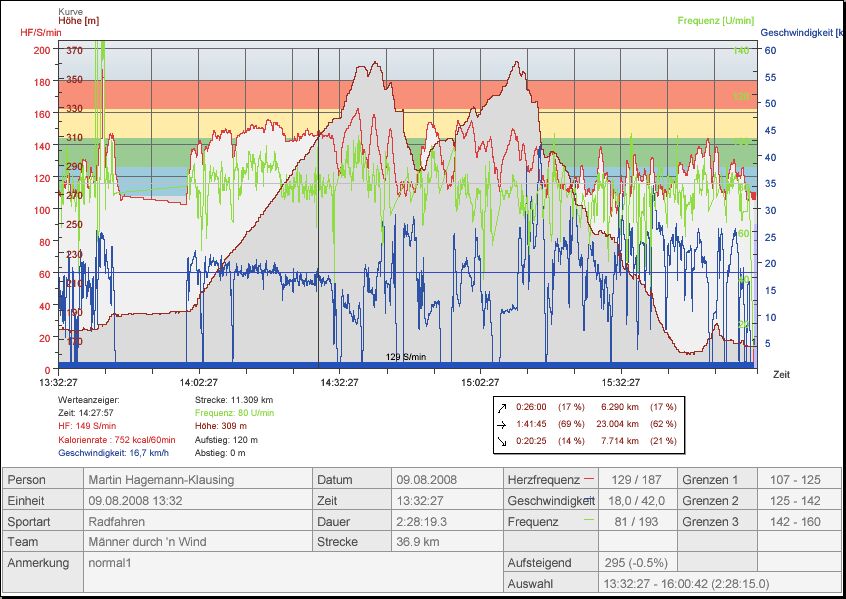Click the red Herzfrequenz line marker
Image resolution: width=846 pixels, height=599 pixels.
pyautogui.click(x=587, y=478)
